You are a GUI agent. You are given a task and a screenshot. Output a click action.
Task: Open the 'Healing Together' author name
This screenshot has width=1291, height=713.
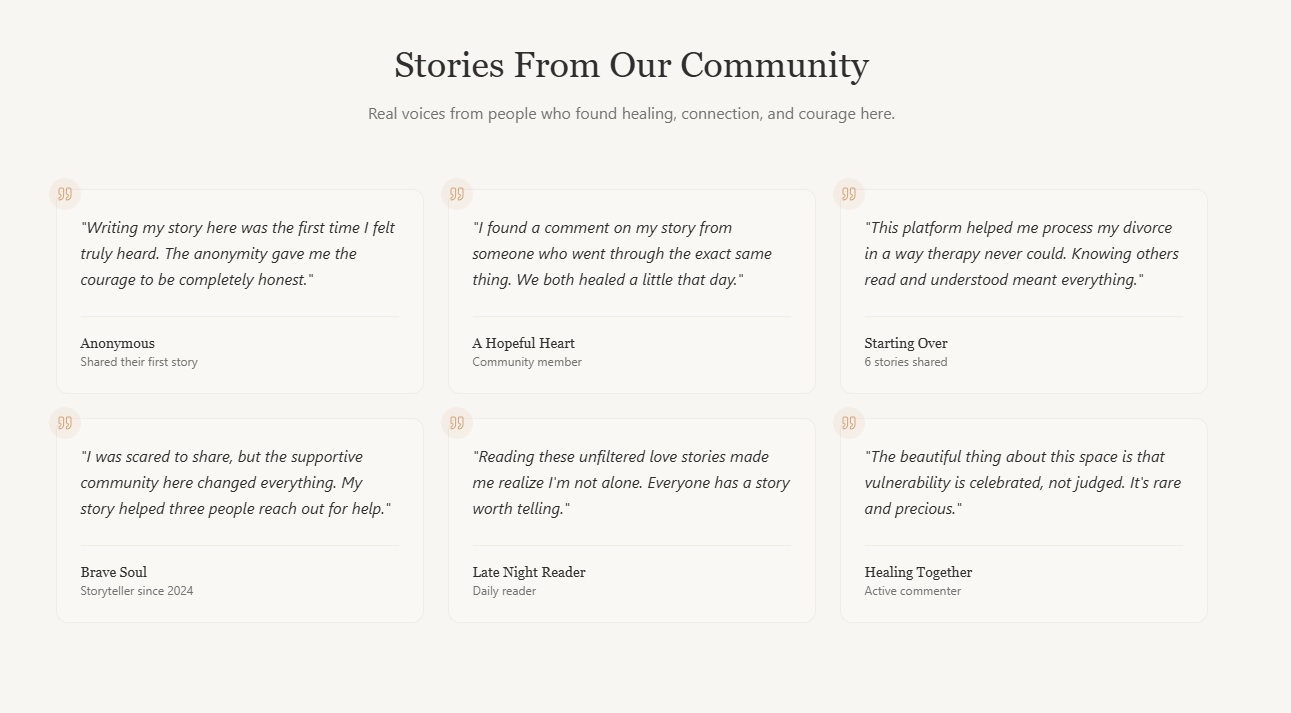coord(918,572)
